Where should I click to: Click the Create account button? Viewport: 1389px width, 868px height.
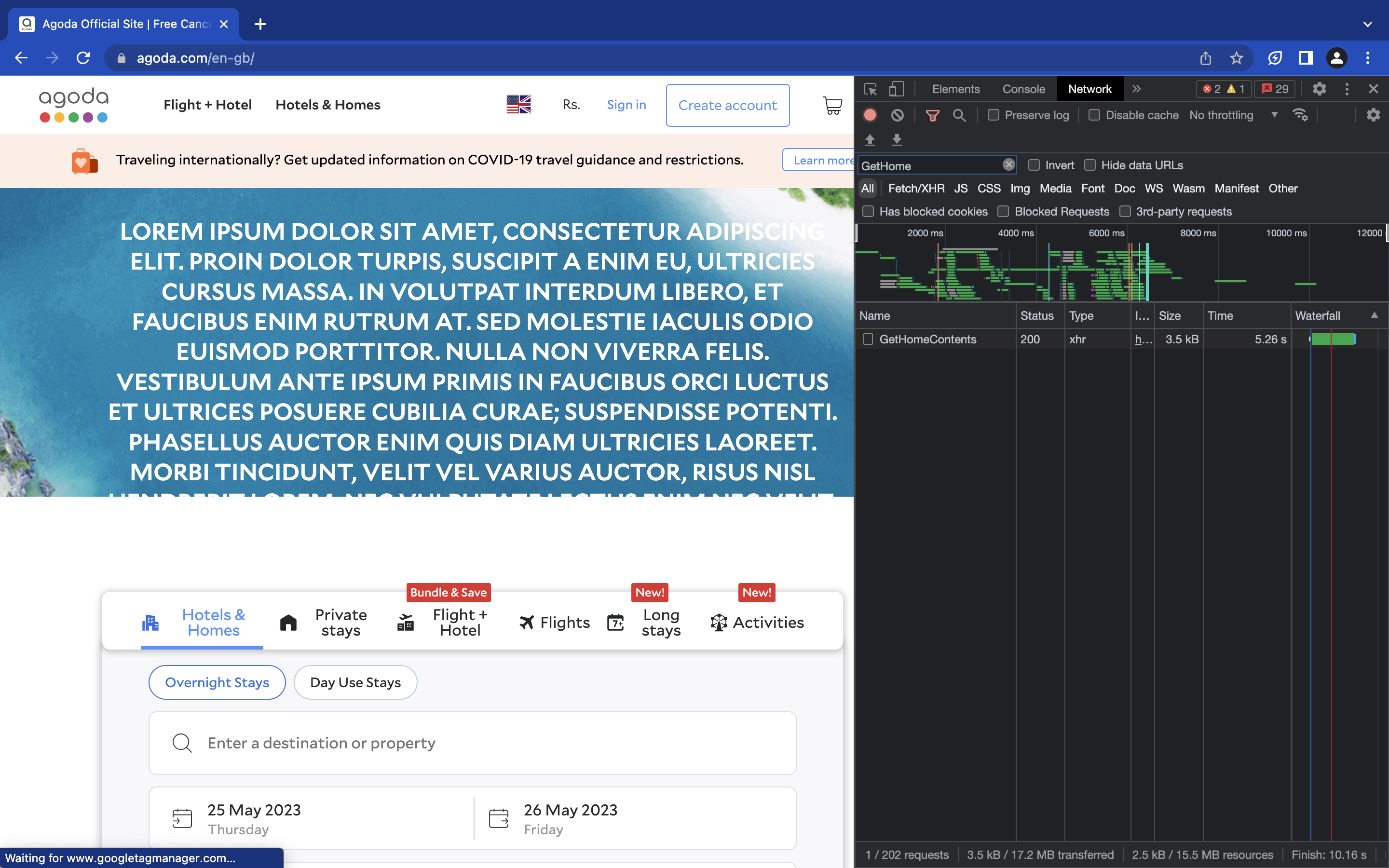pyautogui.click(x=727, y=105)
